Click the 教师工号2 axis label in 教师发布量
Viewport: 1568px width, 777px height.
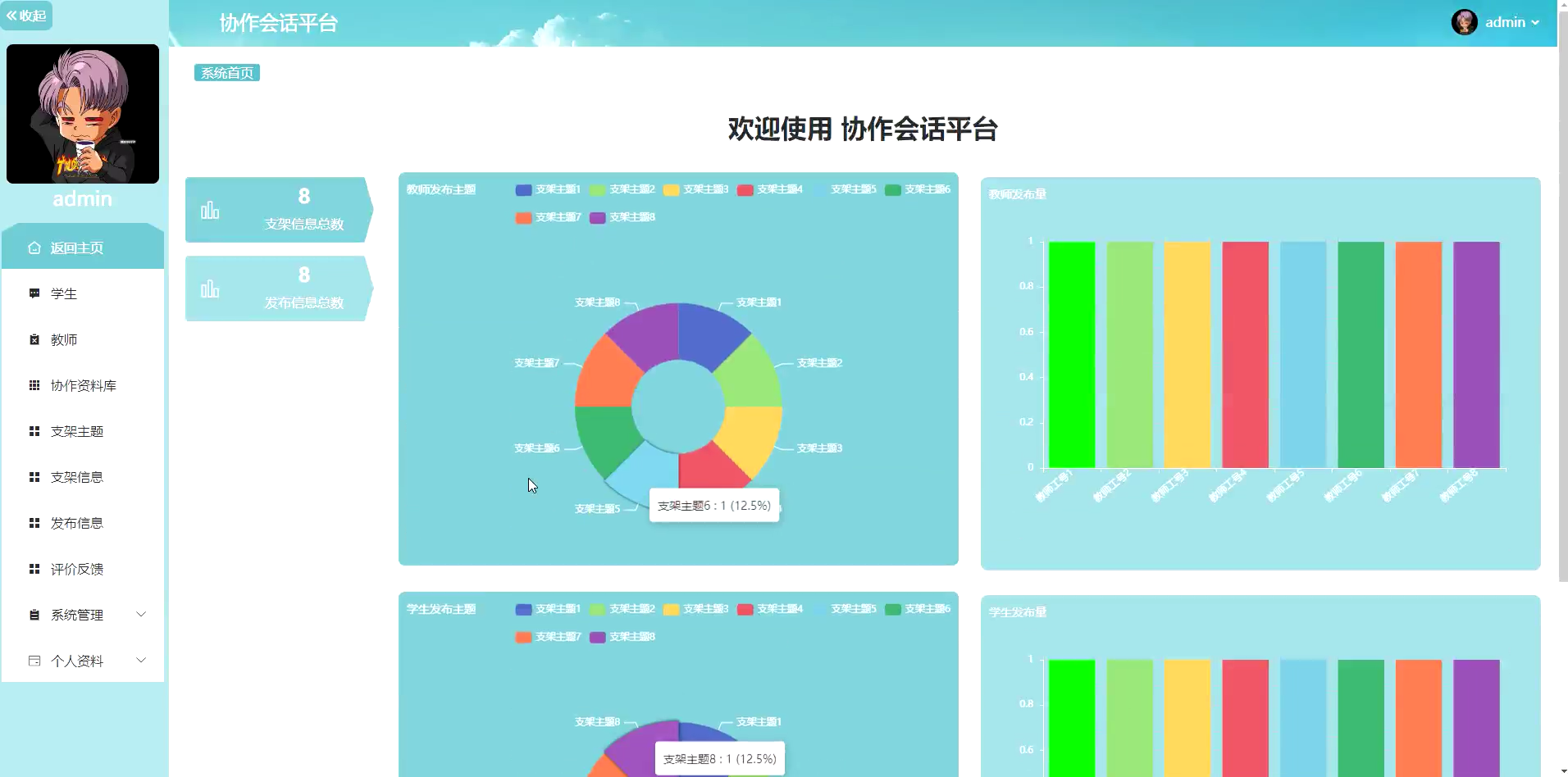(1112, 486)
